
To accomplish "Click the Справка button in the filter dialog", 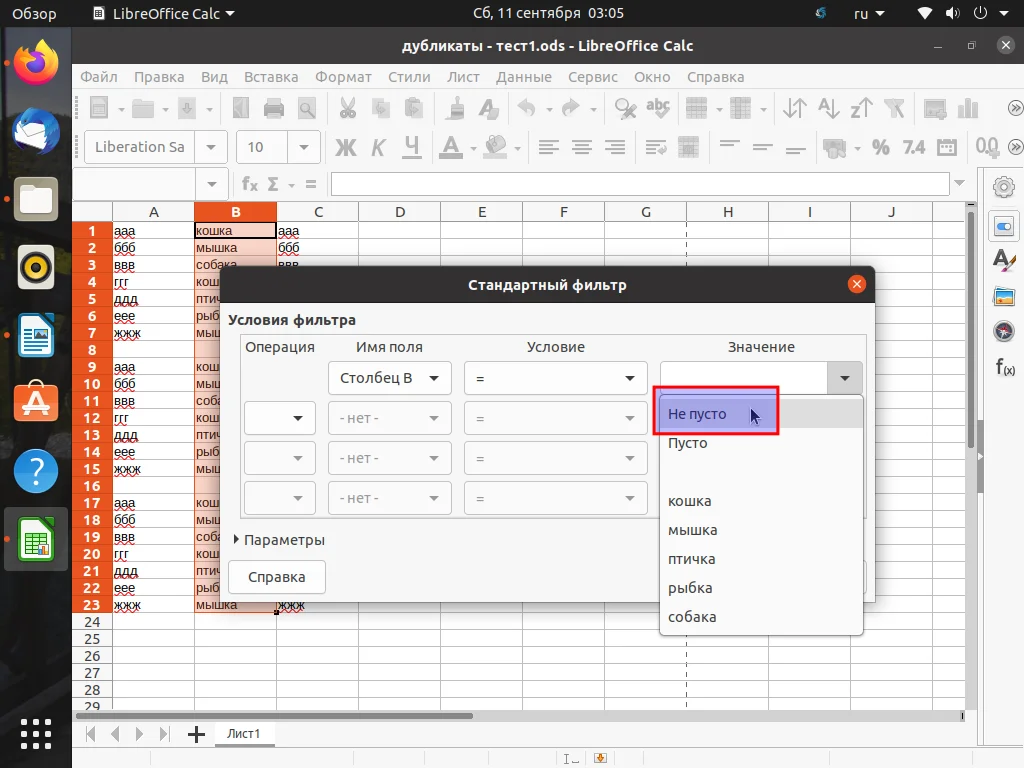I will (276, 577).
